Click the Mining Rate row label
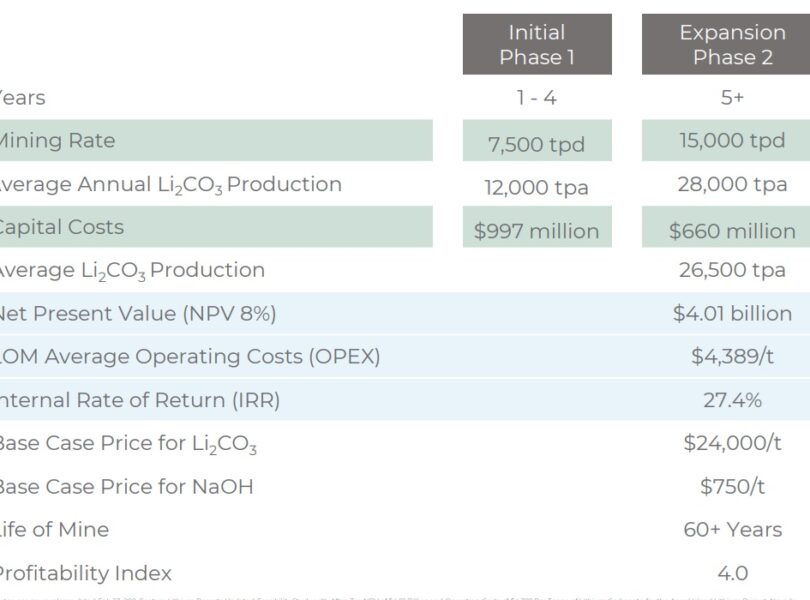This screenshot has height=600, width=810. click(57, 141)
